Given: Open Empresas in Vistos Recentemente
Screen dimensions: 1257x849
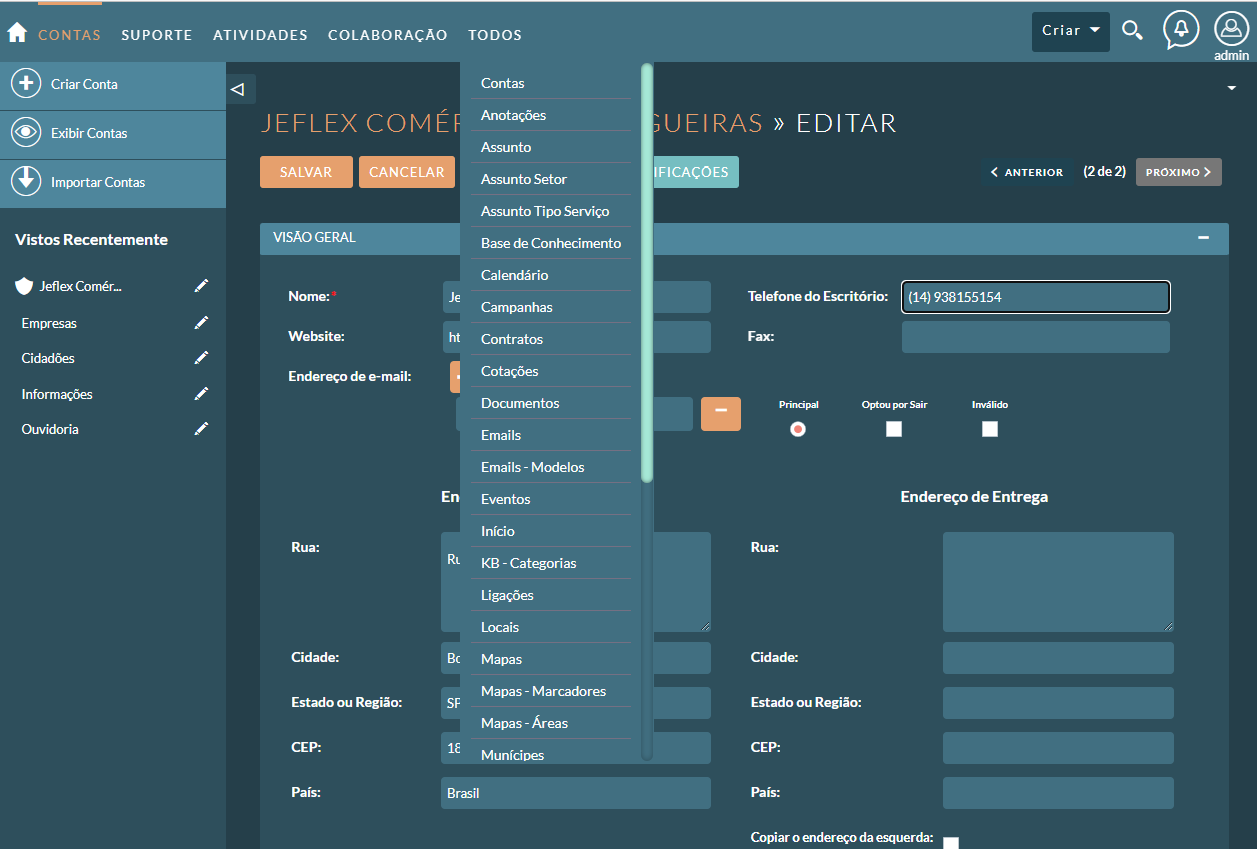Looking at the screenshot, I should pos(49,323).
